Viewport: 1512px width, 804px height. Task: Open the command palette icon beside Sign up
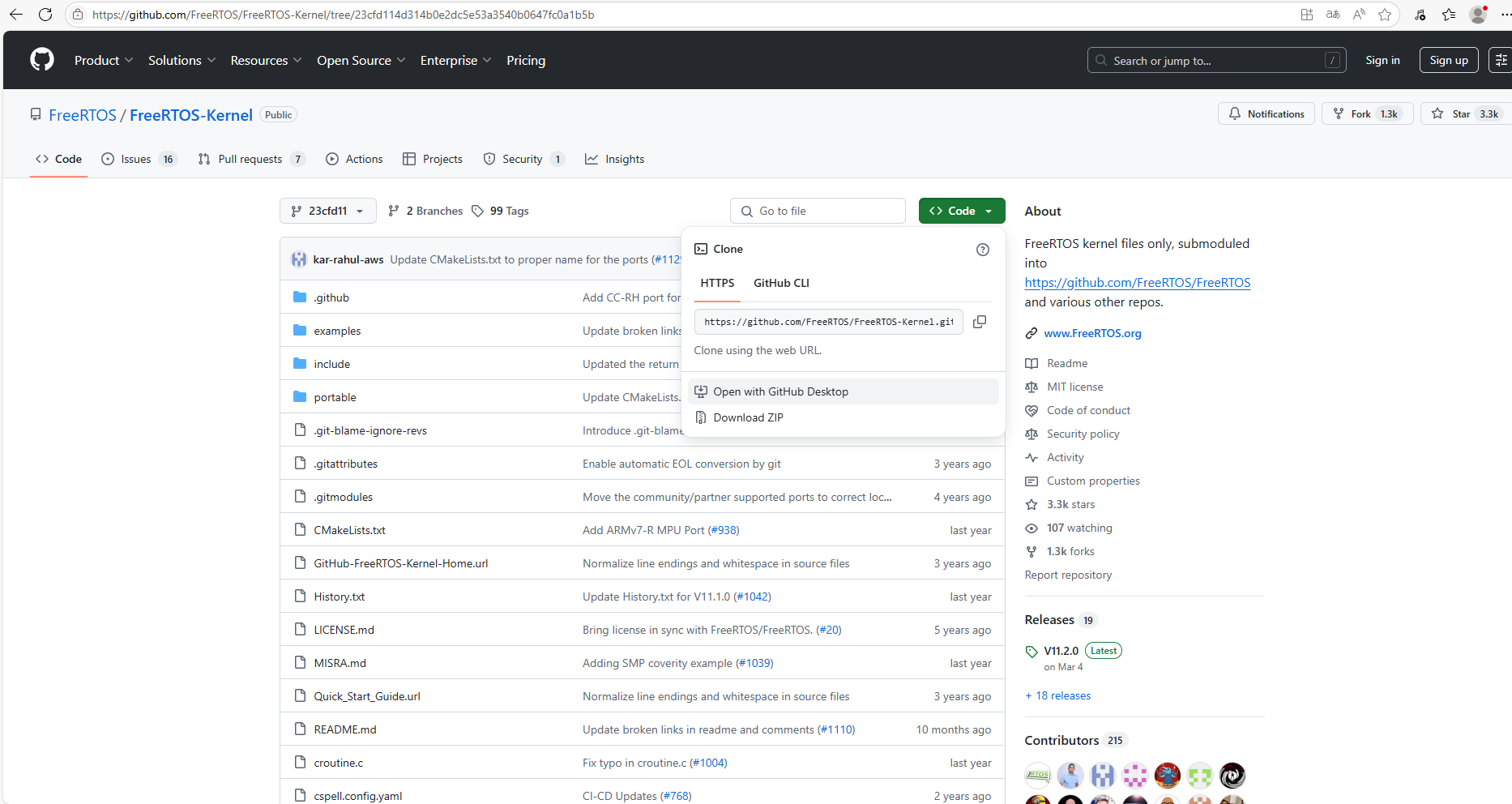pyautogui.click(x=1501, y=60)
